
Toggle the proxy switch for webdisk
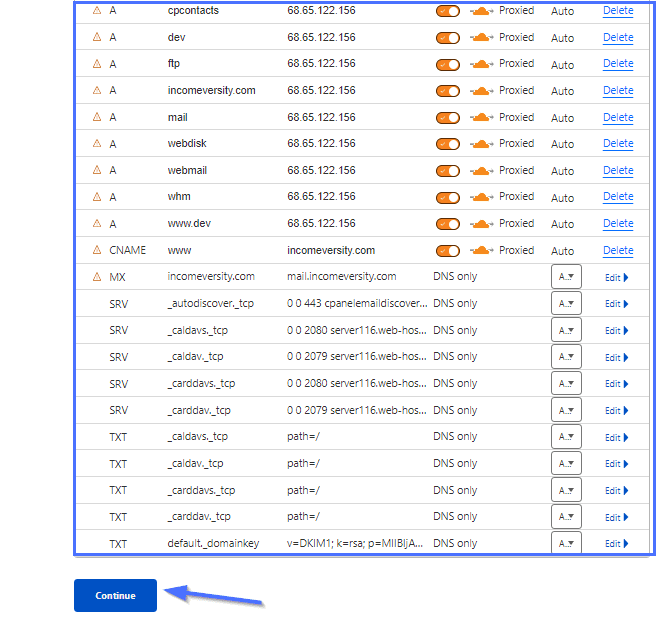tap(448, 144)
